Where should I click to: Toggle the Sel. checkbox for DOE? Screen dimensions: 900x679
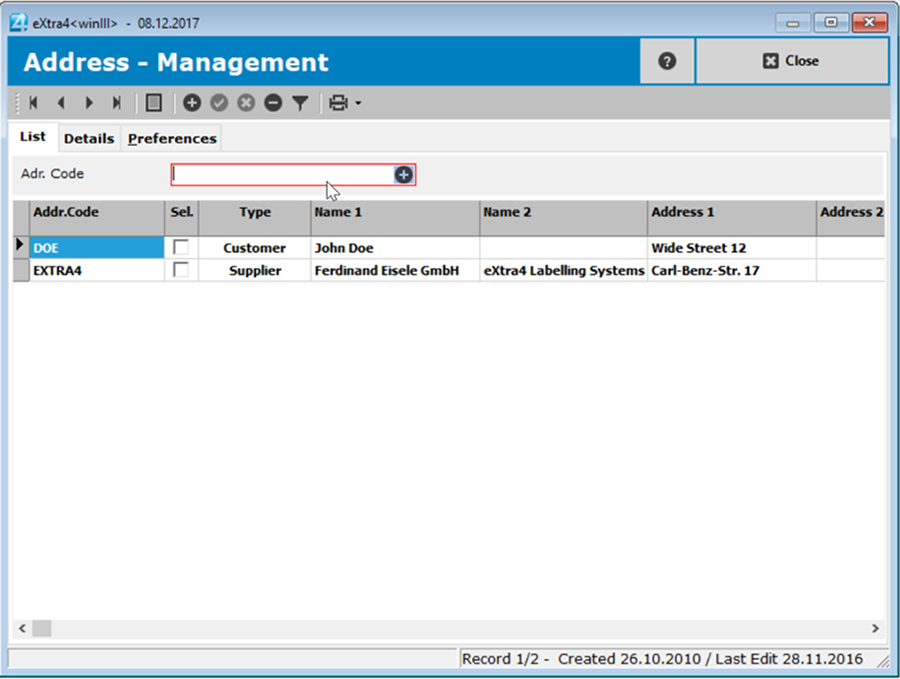pos(181,247)
